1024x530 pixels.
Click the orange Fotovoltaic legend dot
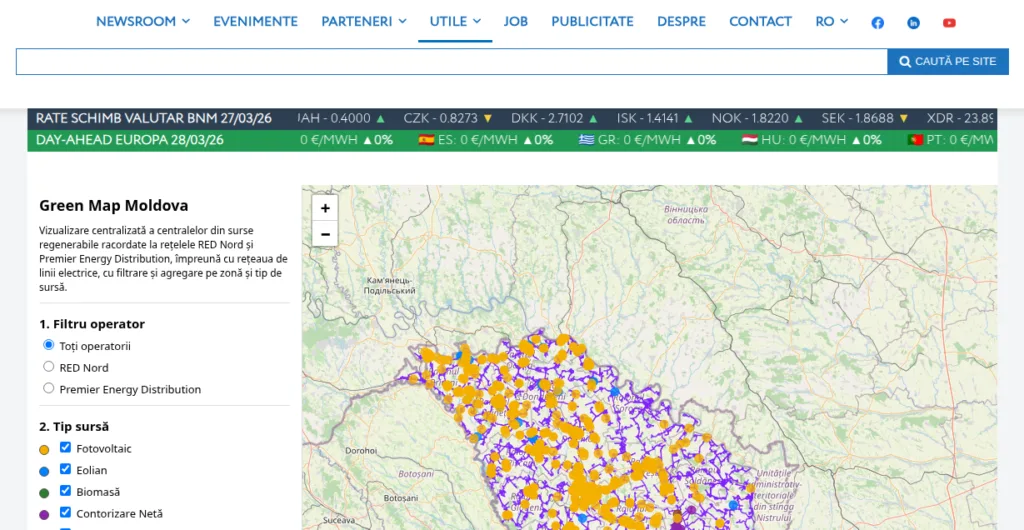pyautogui.click(x=44, y=450)
